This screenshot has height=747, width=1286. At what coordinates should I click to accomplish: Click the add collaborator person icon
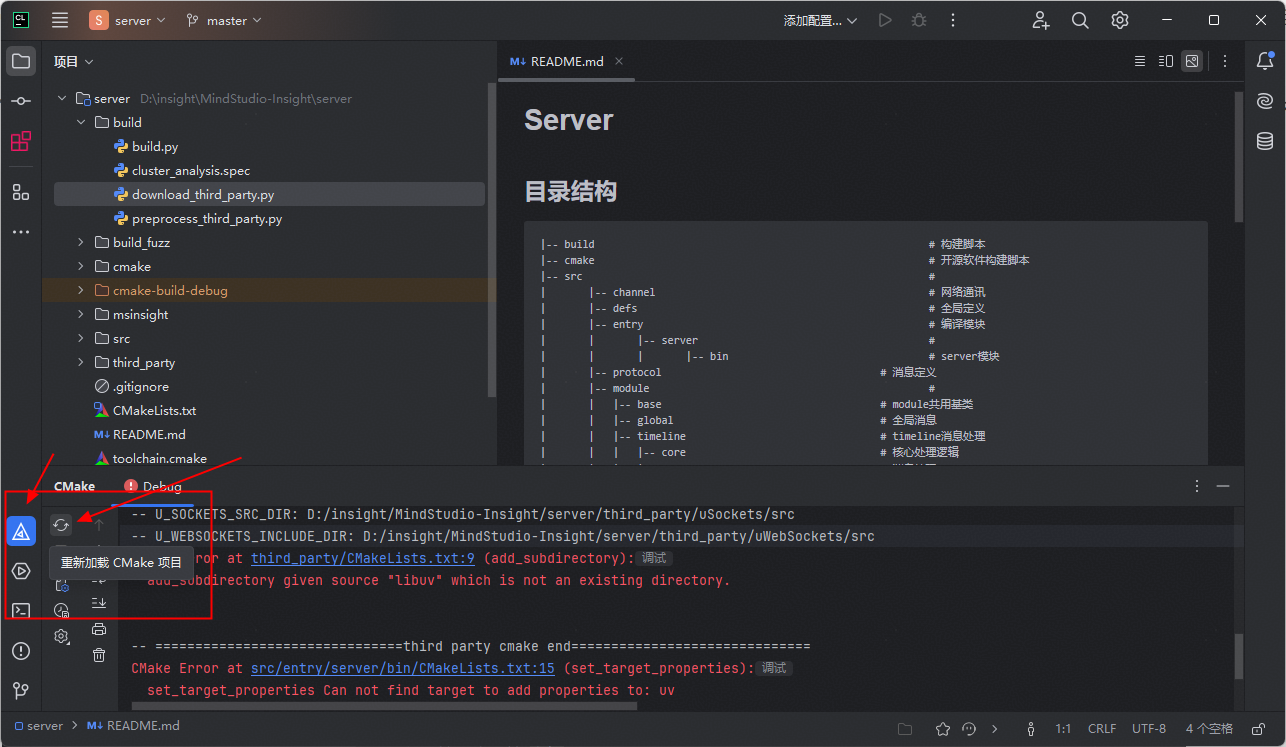[1041, 20]
